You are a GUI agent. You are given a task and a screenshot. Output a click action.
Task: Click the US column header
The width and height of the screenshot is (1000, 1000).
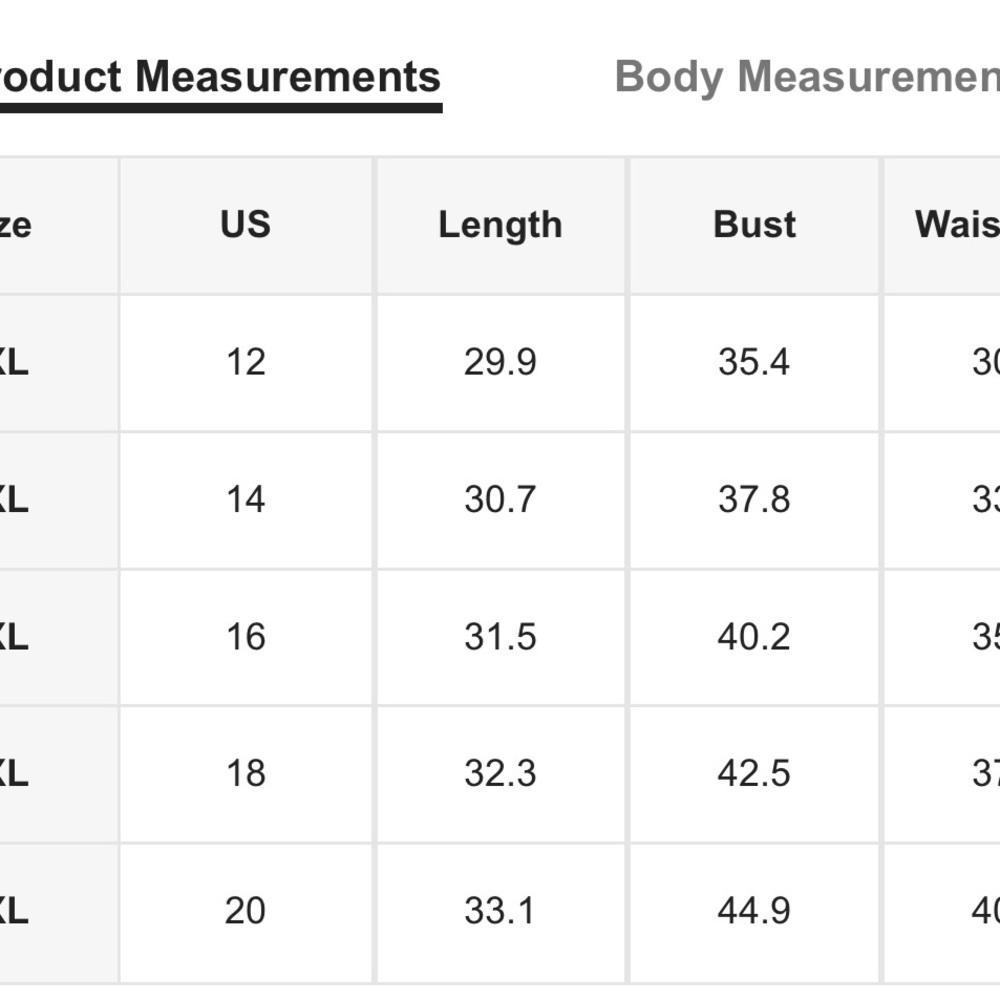(245, 225)
